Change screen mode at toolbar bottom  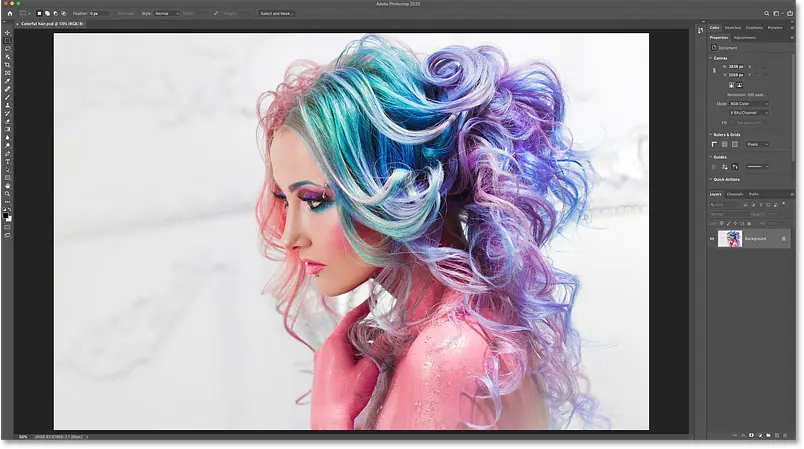coord(7,235)
